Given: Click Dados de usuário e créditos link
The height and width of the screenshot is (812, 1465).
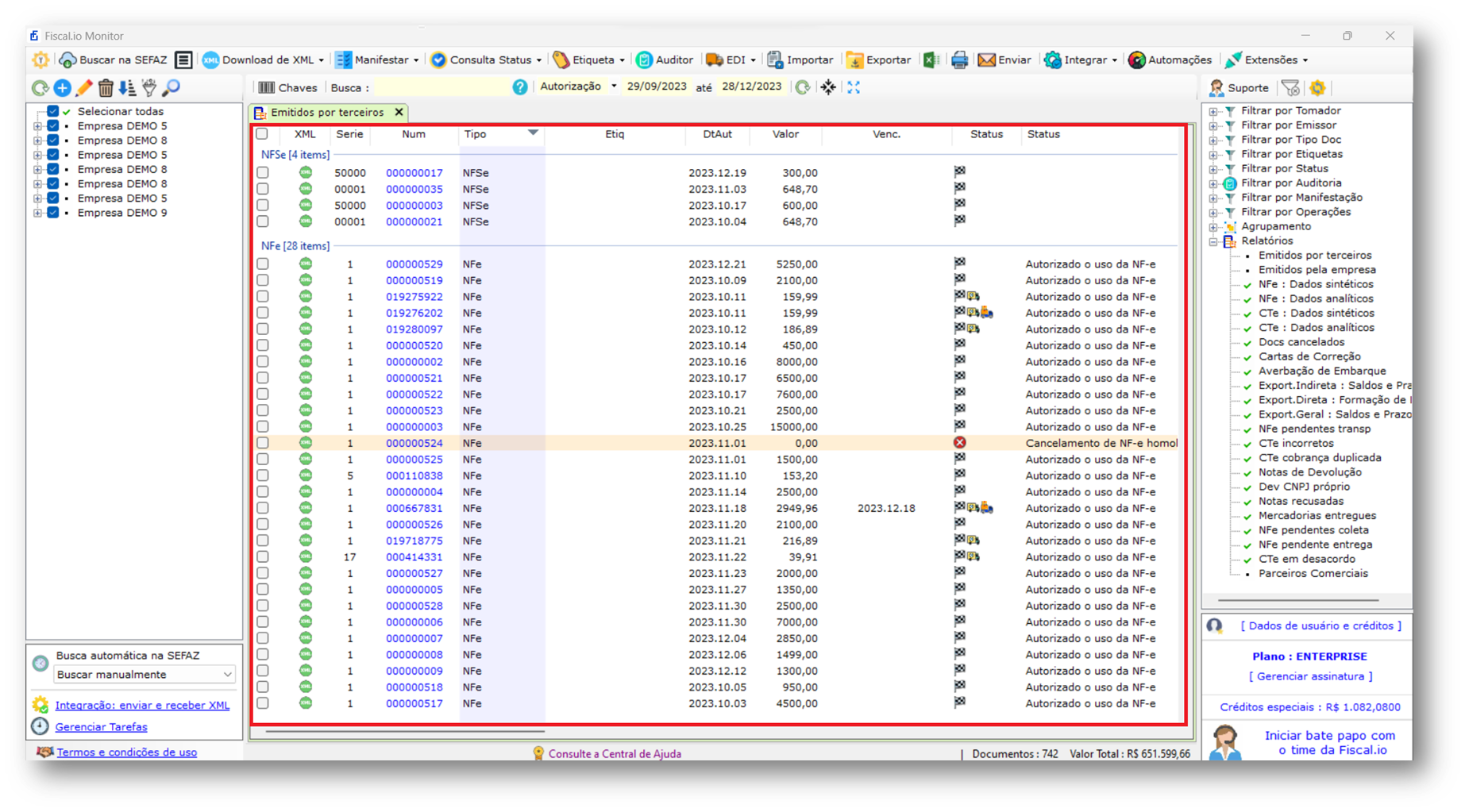Looking at the screenshot, I should click(x=1321, y=625).
